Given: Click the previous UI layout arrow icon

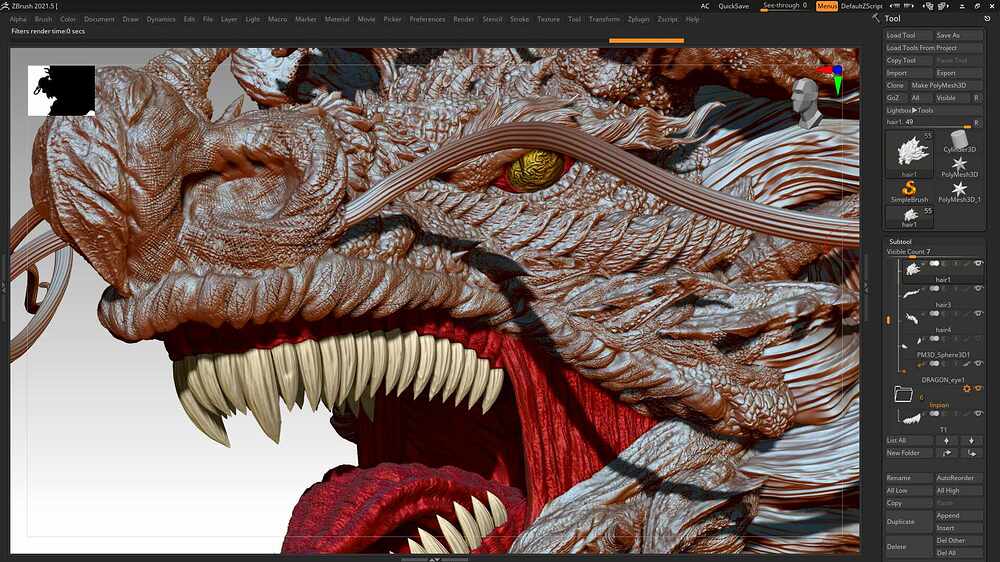Looking at the screenshot, I should coord(897,6).
